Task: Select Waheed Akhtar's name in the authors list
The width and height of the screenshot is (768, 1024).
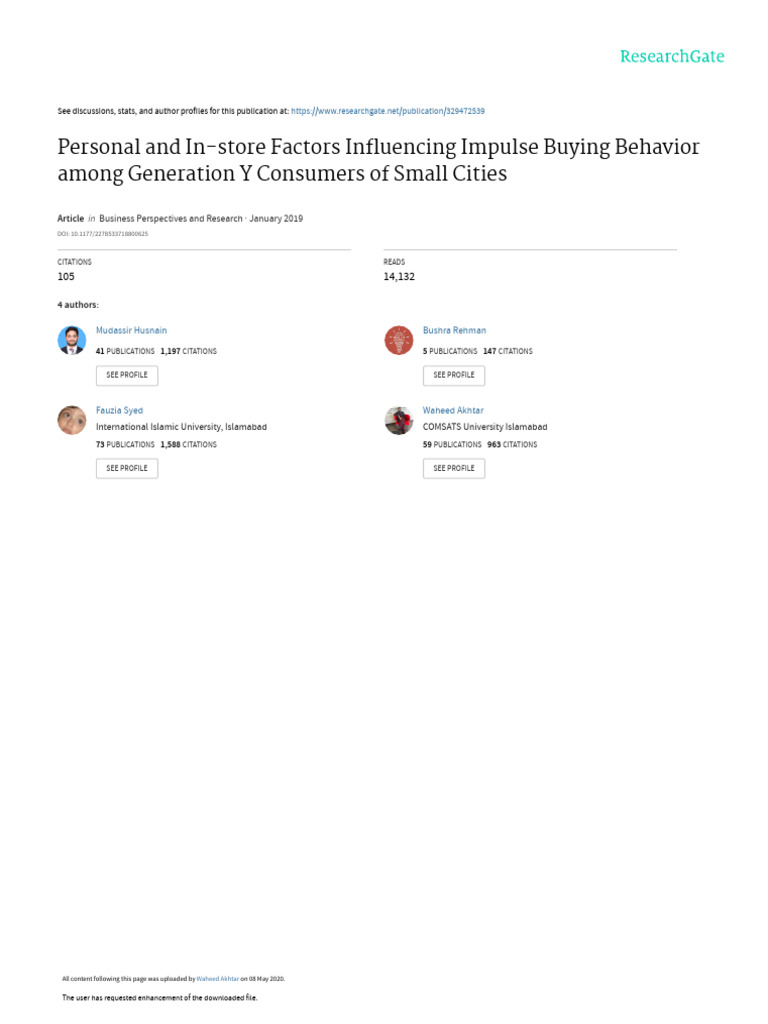Action: pos(453,410)
